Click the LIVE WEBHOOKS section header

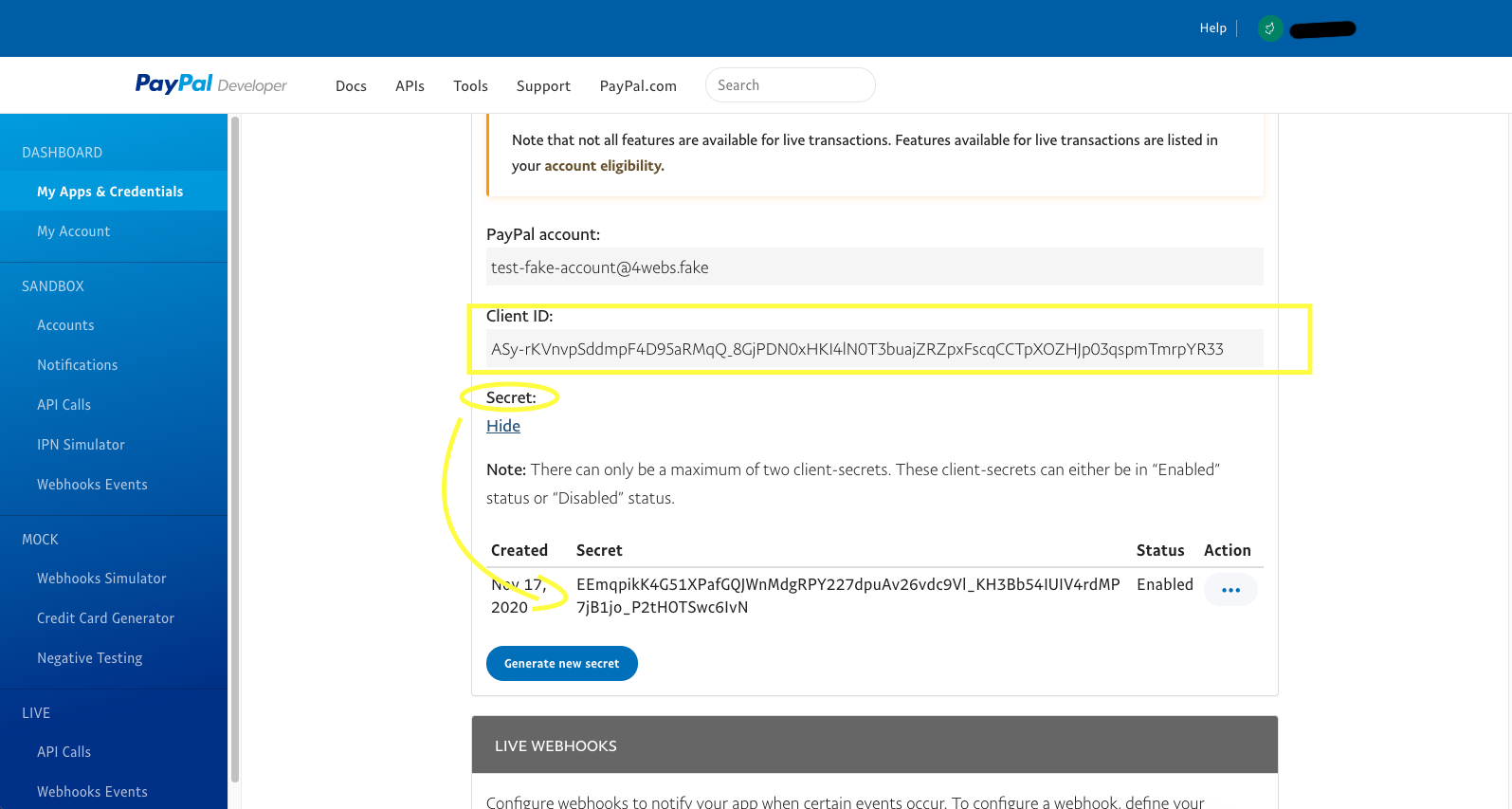click(875, 745)
